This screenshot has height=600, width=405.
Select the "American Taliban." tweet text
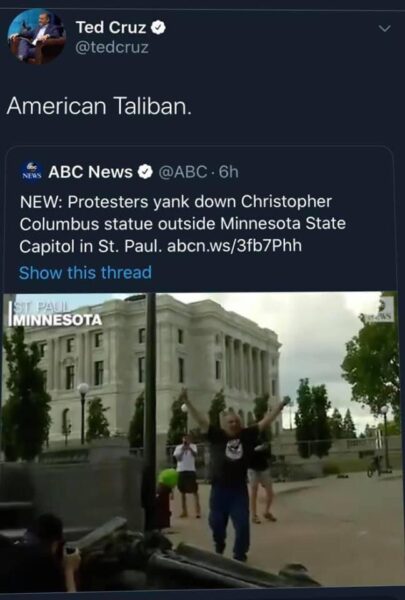pos(99,106)
